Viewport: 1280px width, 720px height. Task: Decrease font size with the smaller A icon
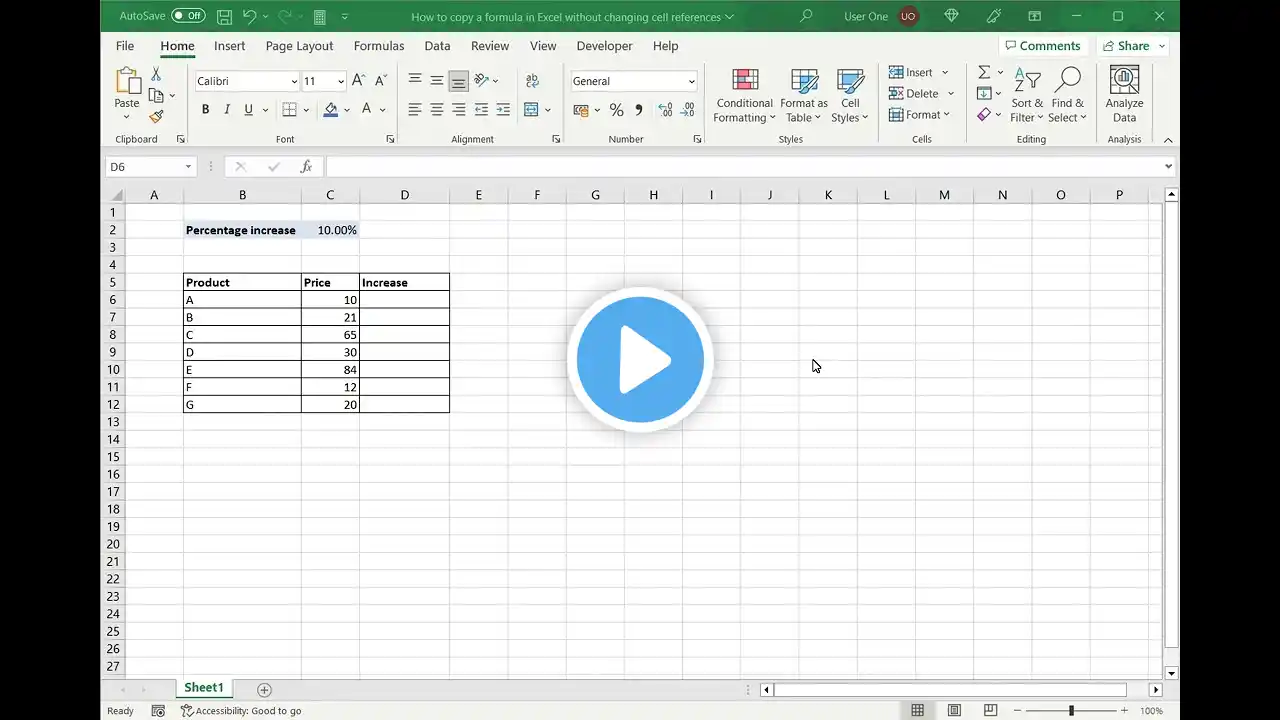click(380, 81)
